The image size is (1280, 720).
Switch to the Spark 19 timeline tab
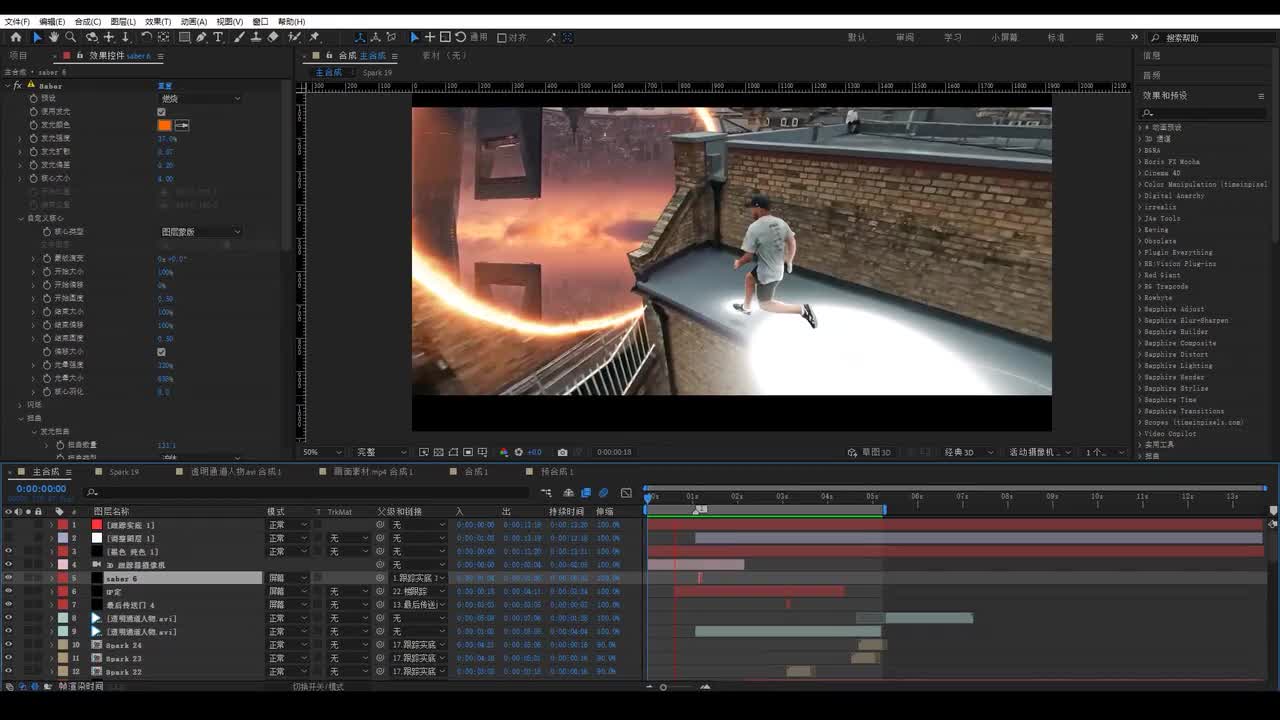click(x=124, y=471)
